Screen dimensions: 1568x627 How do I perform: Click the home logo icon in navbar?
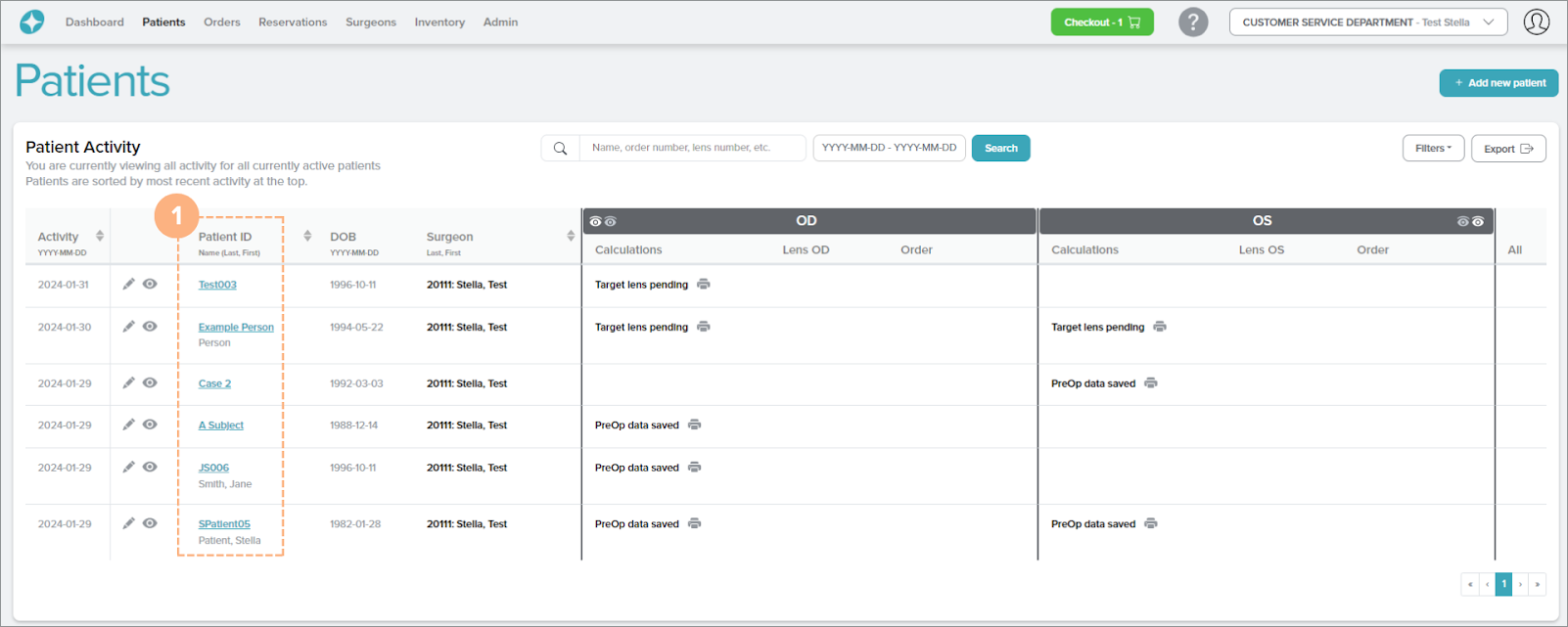point(32,22)
